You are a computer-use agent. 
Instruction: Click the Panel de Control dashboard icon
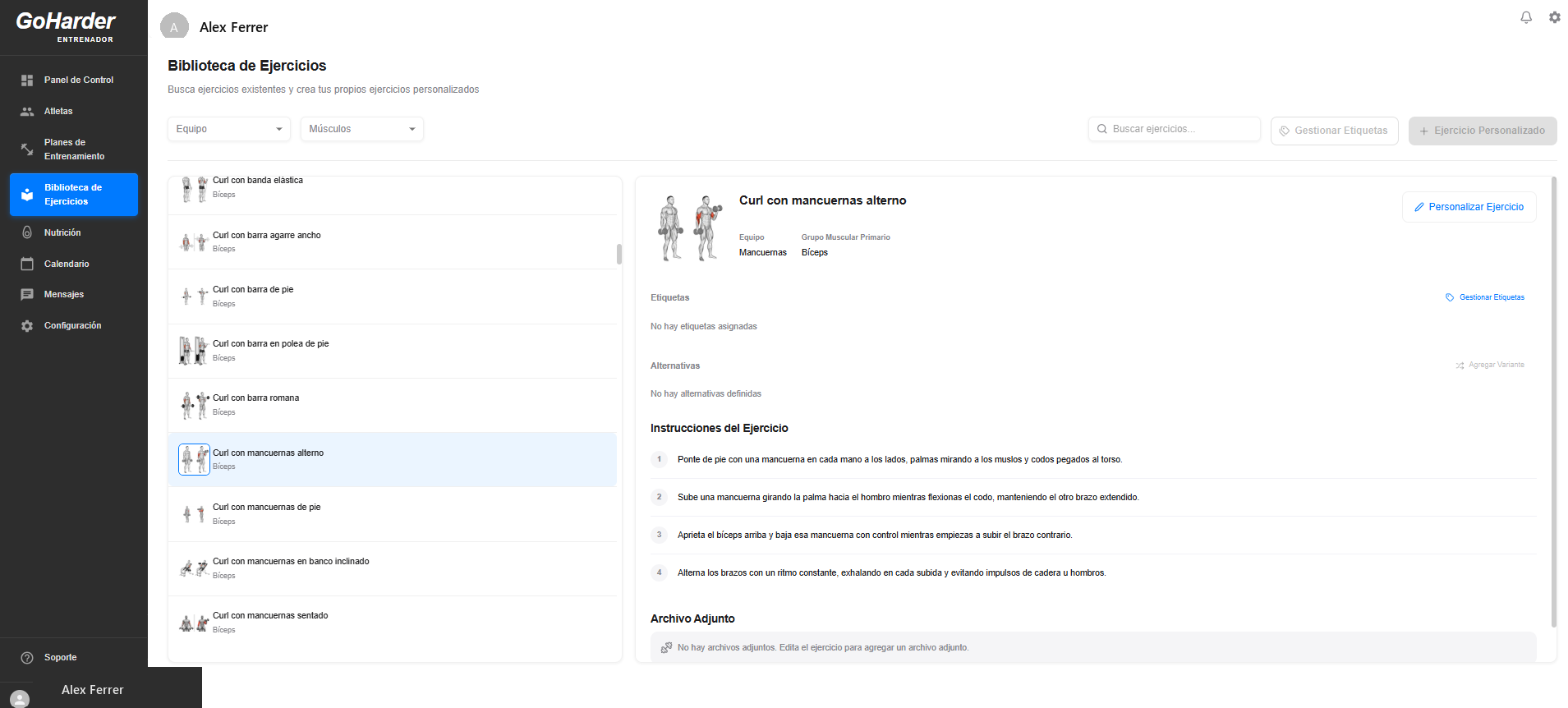click(x=27, y=80)
